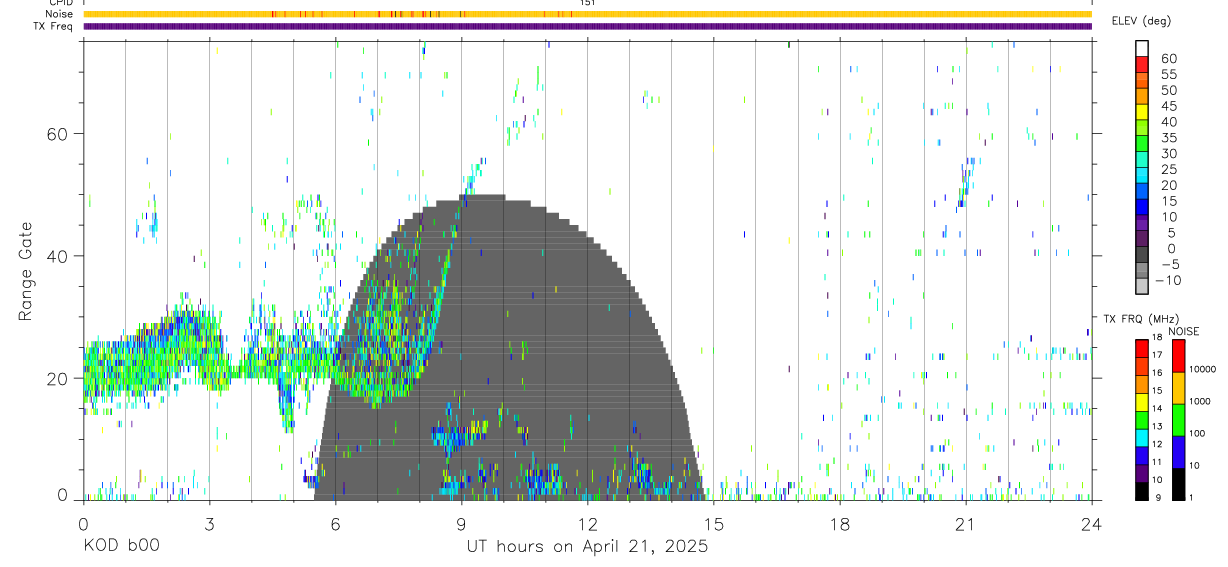1228x567 pixels.
Task: Click the '16' label on TX FRQ colorbar
Action: (x=1157, y=373)
